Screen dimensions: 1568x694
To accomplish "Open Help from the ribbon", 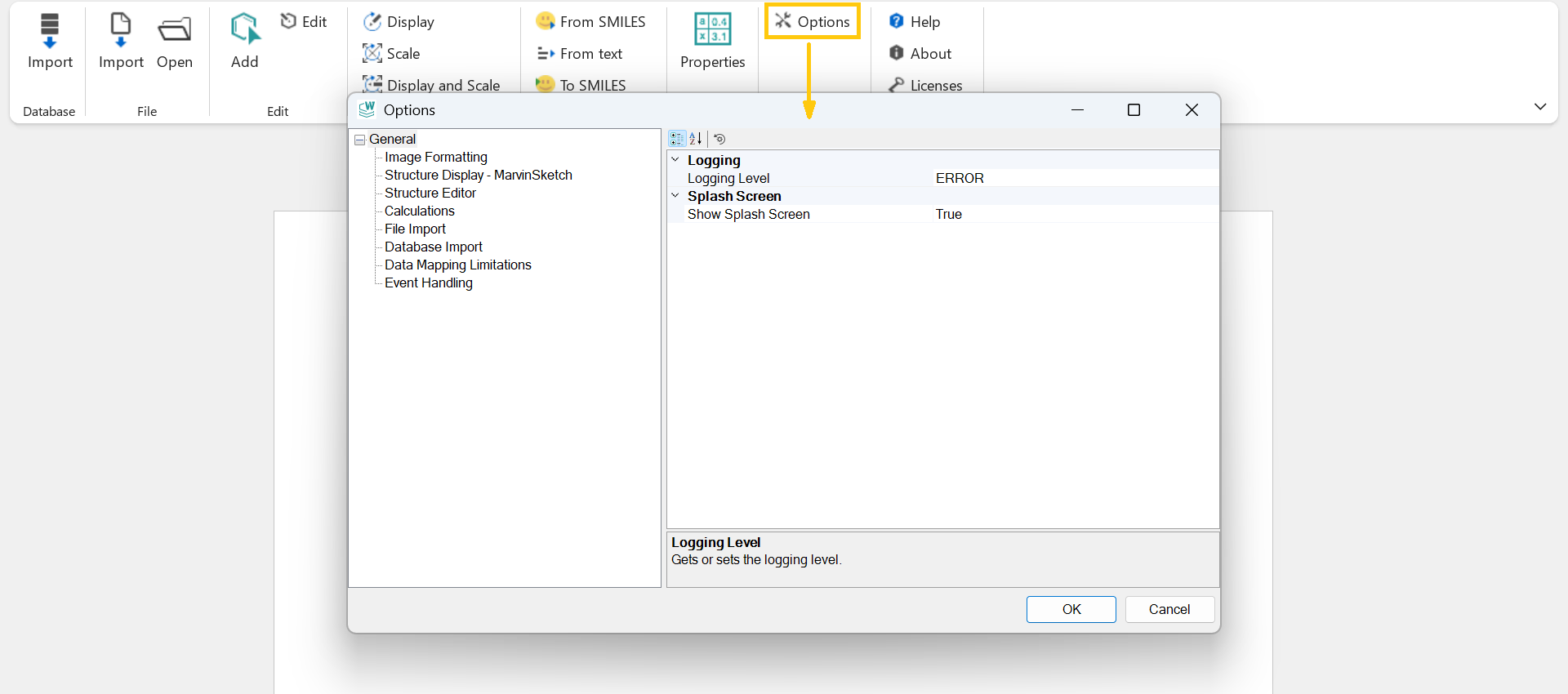I will (x=915, y=21).
